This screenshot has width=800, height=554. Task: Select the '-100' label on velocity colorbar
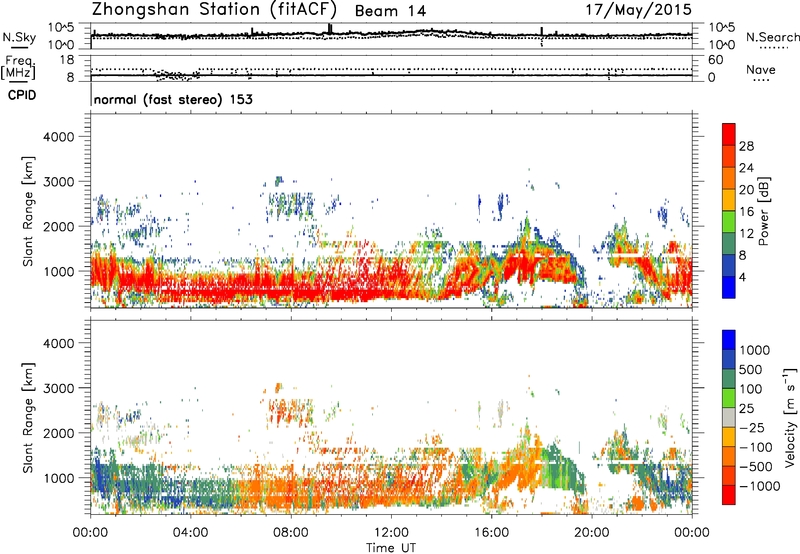(756, 447)
